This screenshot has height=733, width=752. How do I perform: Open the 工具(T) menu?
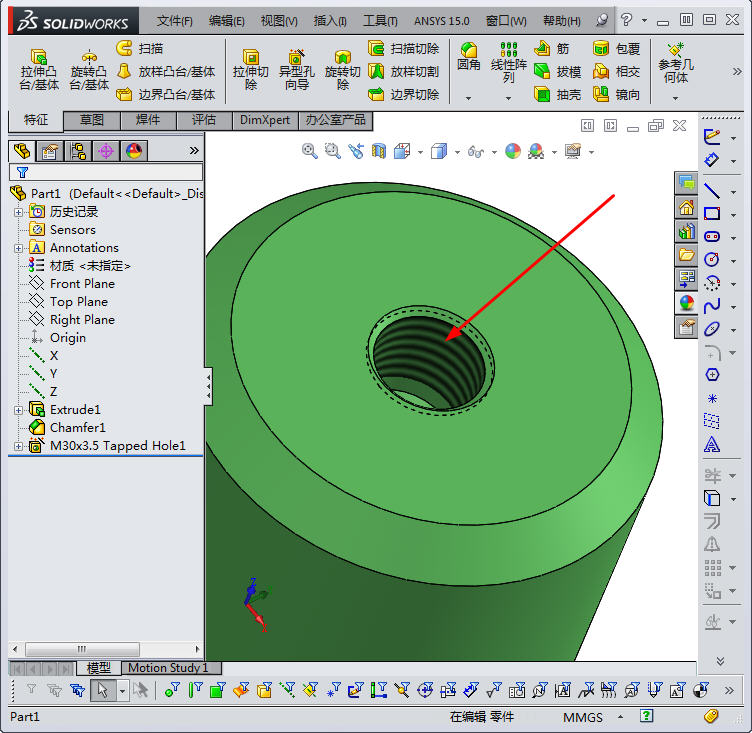(x=379, y=20)
